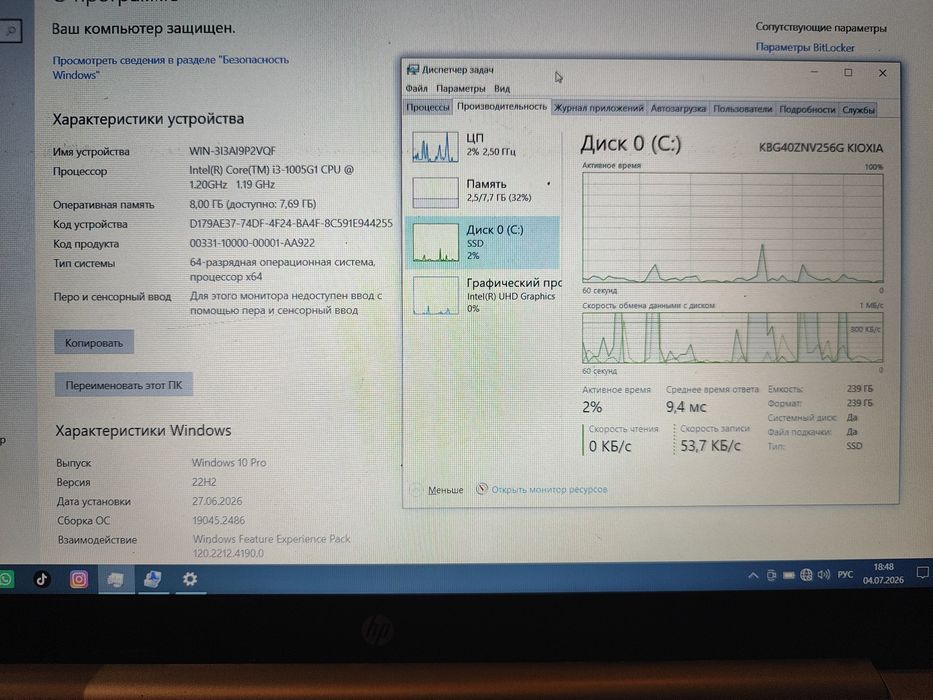Viewport: 933px width, 700px height.
Task: Open TikTok from the taskbar
Action: point(42,579)
